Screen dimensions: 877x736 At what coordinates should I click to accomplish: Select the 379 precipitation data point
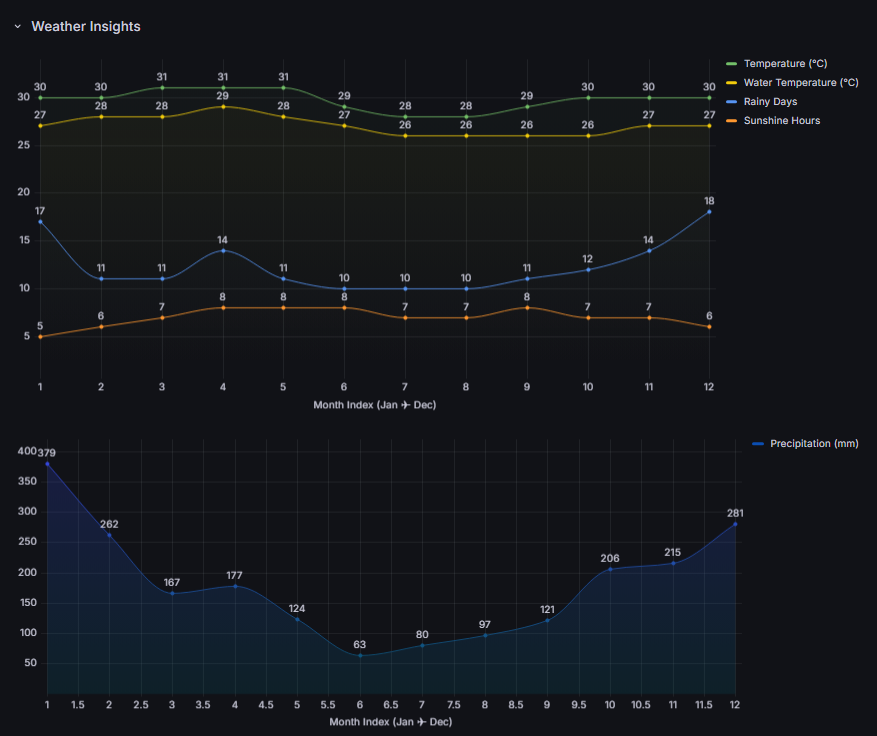coord(47,464)
